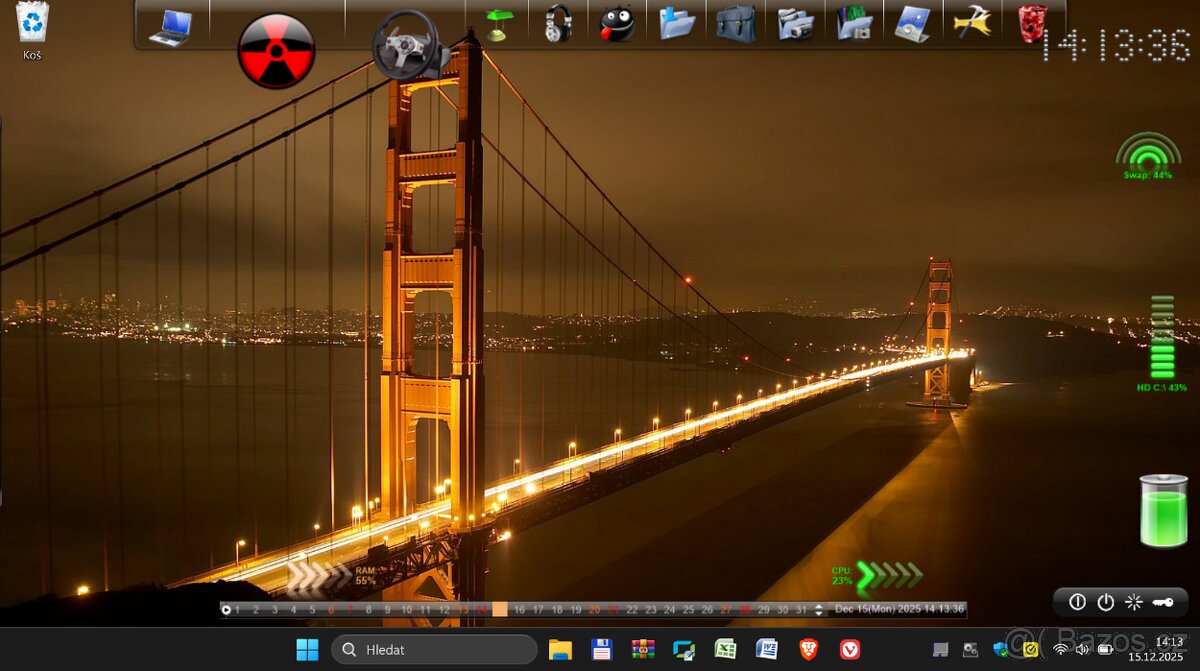Click the snowflake toggle in the power widget
Viewport: 1200px width, 671px height.
[1134, 601]
